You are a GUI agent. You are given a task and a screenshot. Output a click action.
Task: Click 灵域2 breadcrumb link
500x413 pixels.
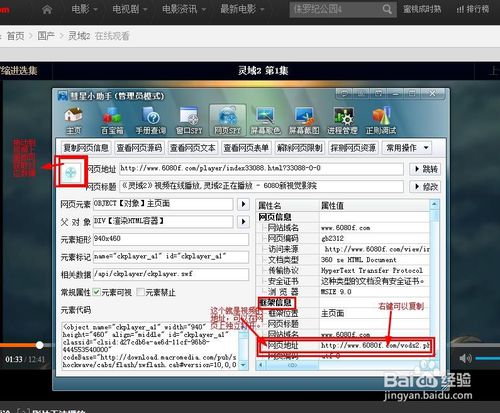click(79, 36)
